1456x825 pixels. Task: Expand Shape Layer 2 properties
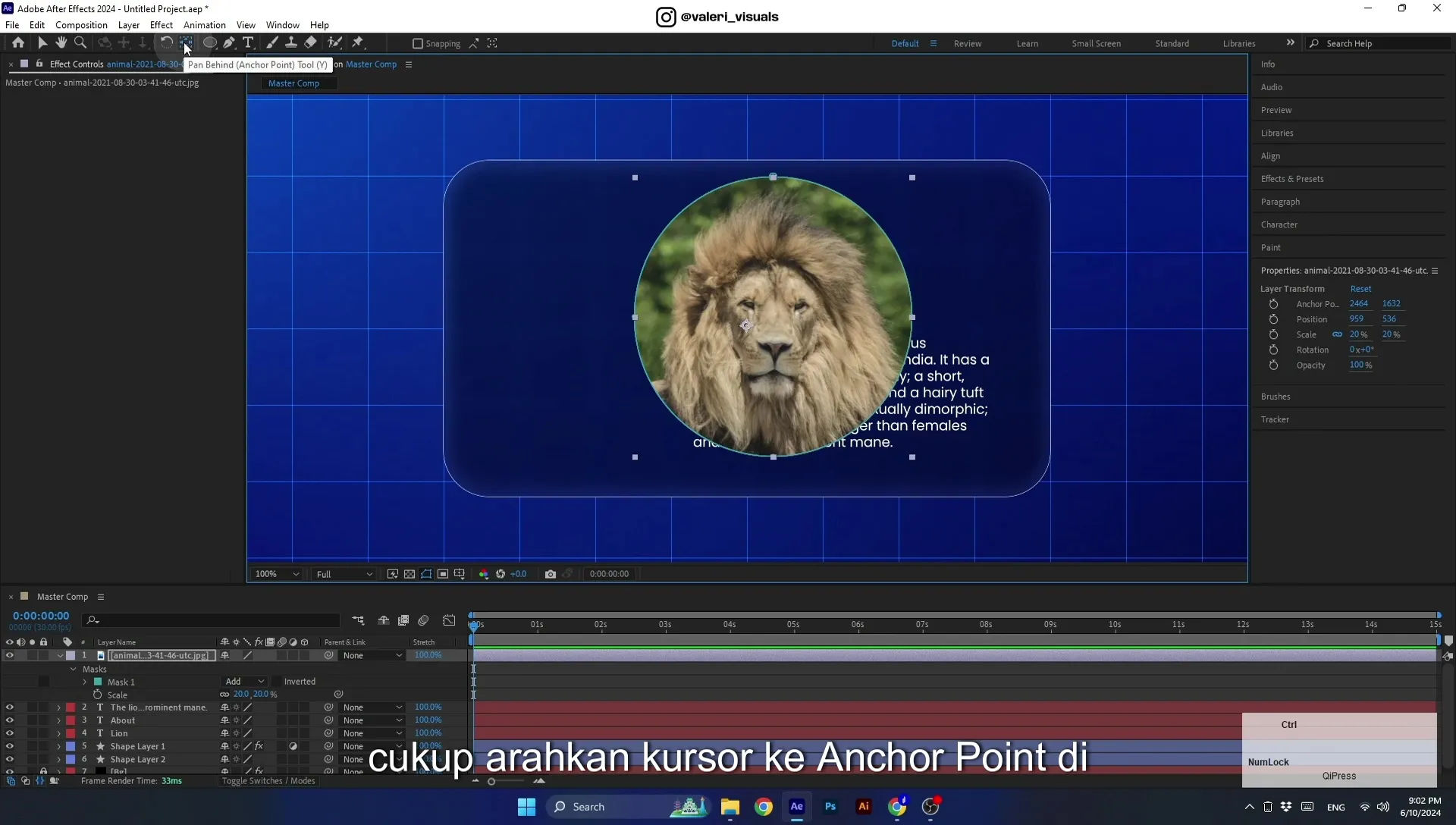[x=58, y=760]
